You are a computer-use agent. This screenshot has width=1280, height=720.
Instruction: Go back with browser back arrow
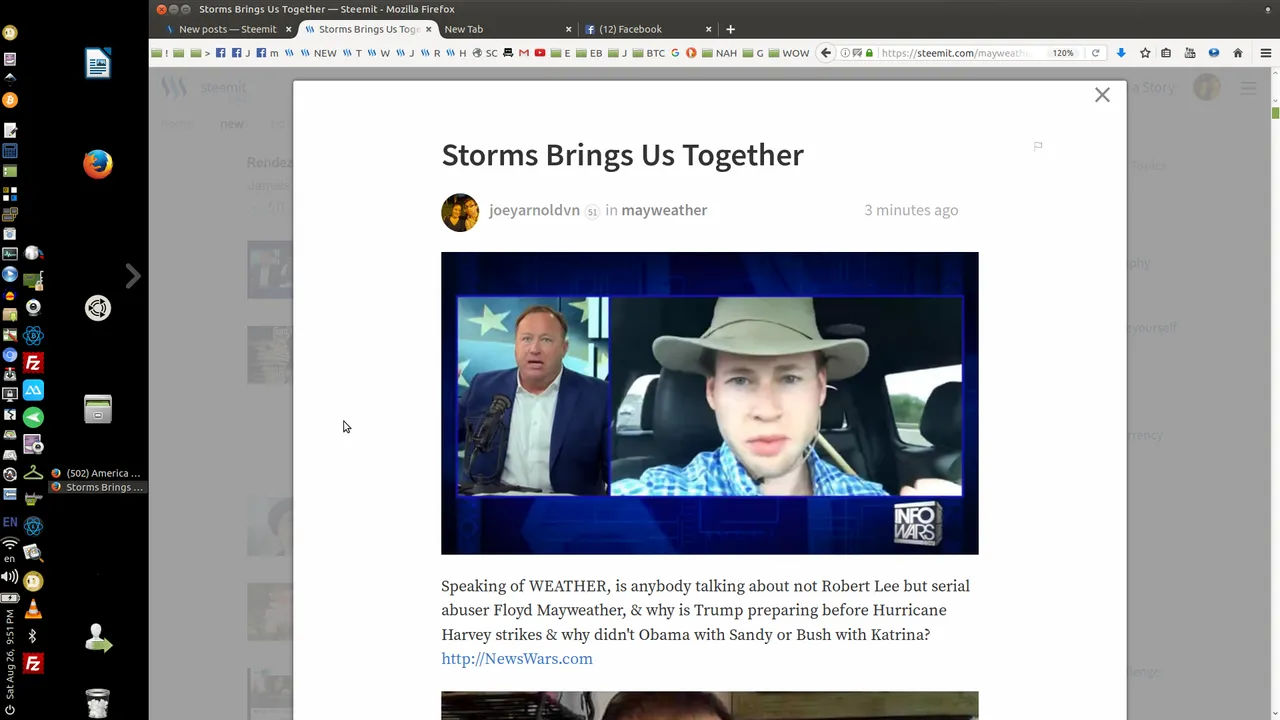tap(826, 53)
